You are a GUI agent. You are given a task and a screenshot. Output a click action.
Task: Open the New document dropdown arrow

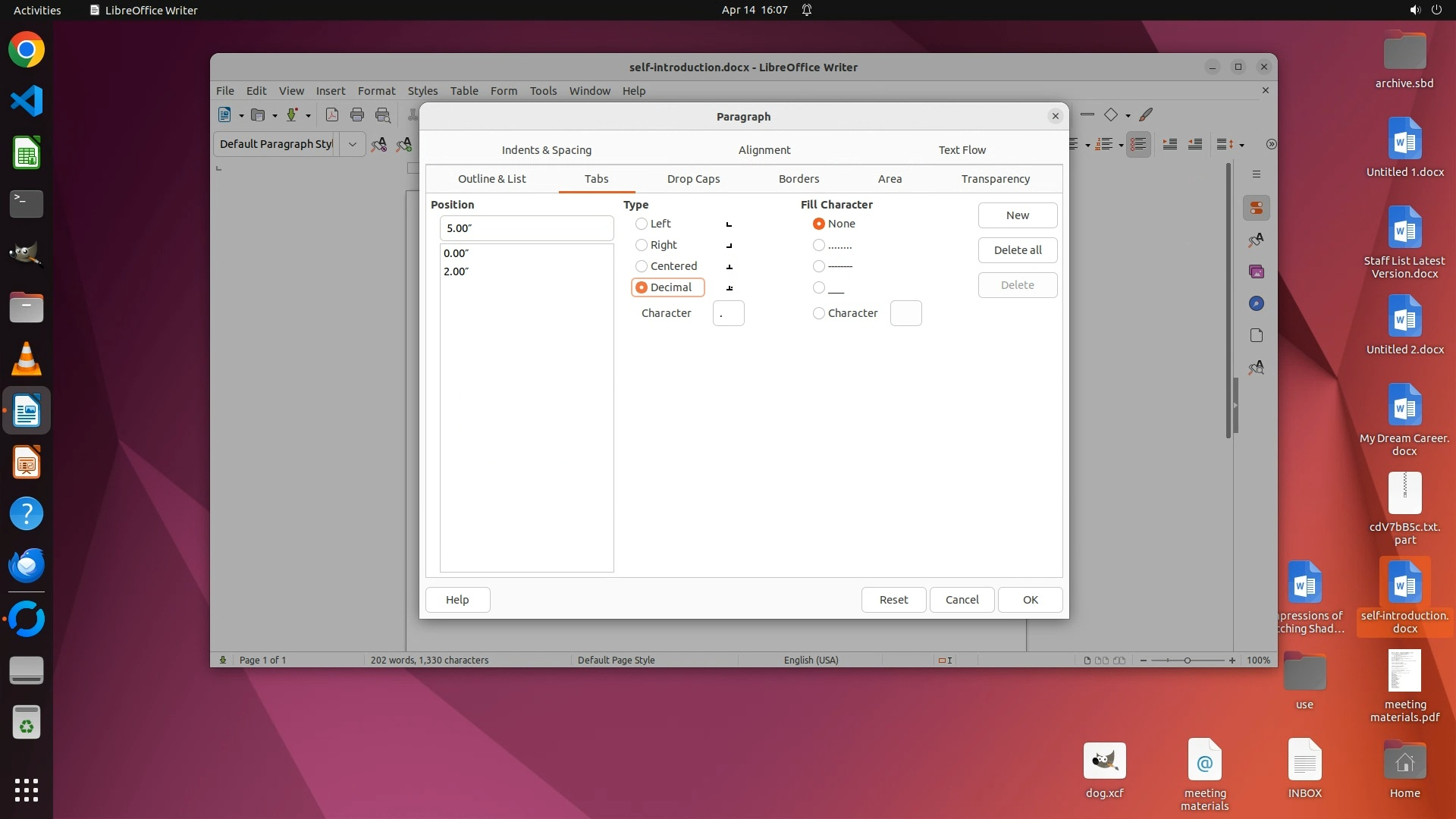click(x=241, y=116)
